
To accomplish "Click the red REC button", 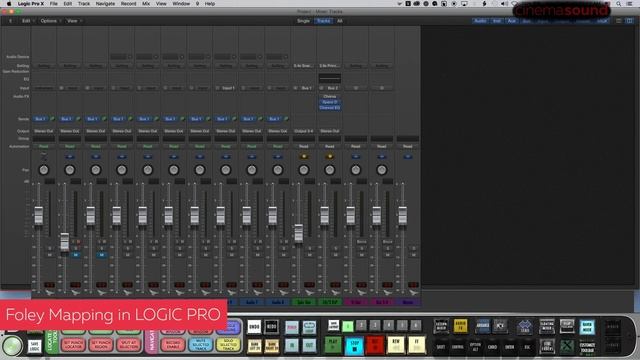I will click(375, 345).
